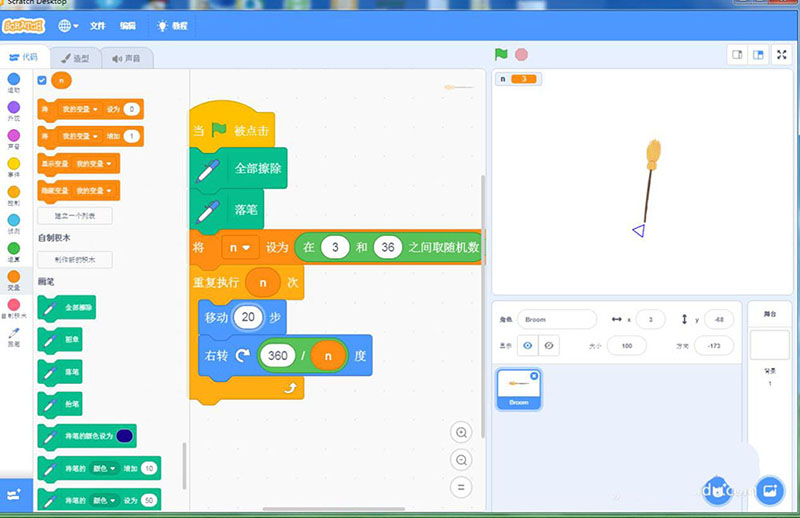800x518 pixels.
Task: Show the sprite with the eye button
Action: click(x=528, y=346)
